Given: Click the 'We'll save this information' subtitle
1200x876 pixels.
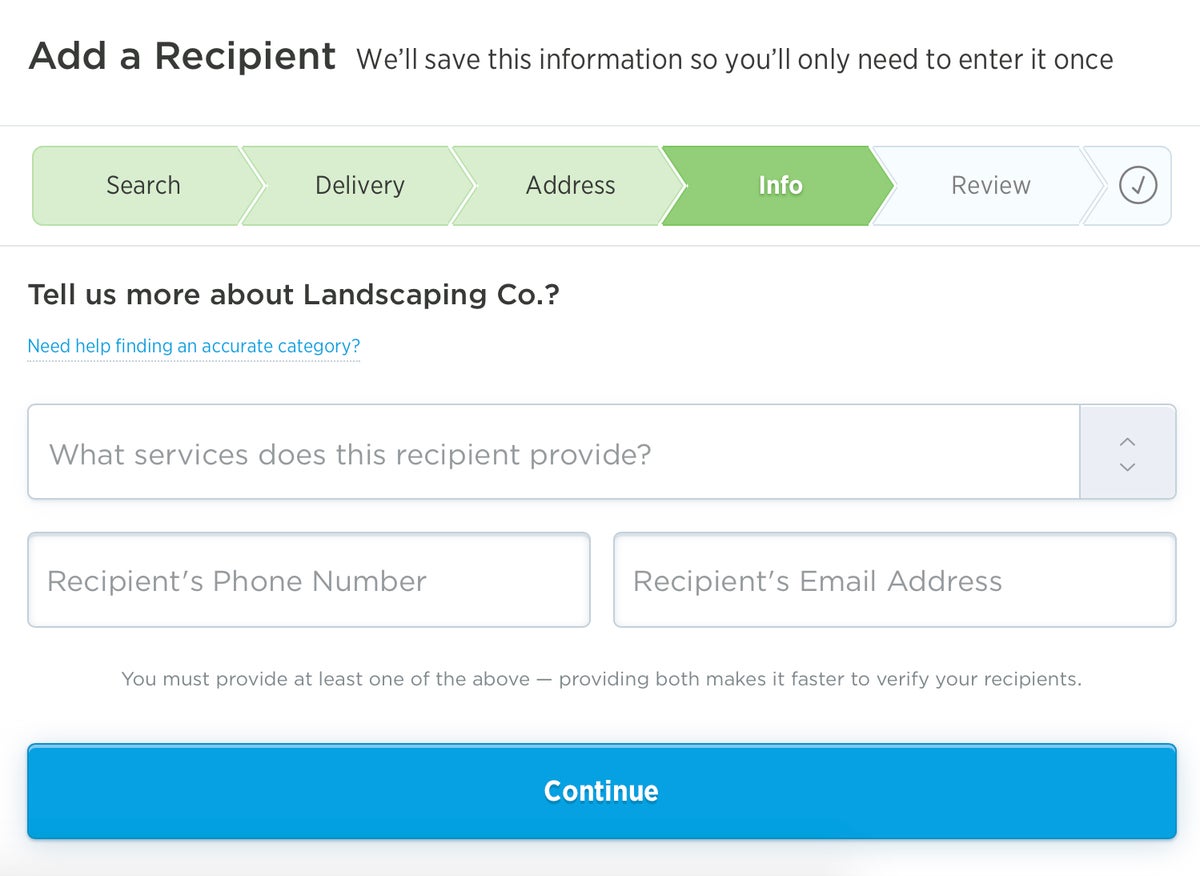Looking at the screenshot, I should 734,60.
